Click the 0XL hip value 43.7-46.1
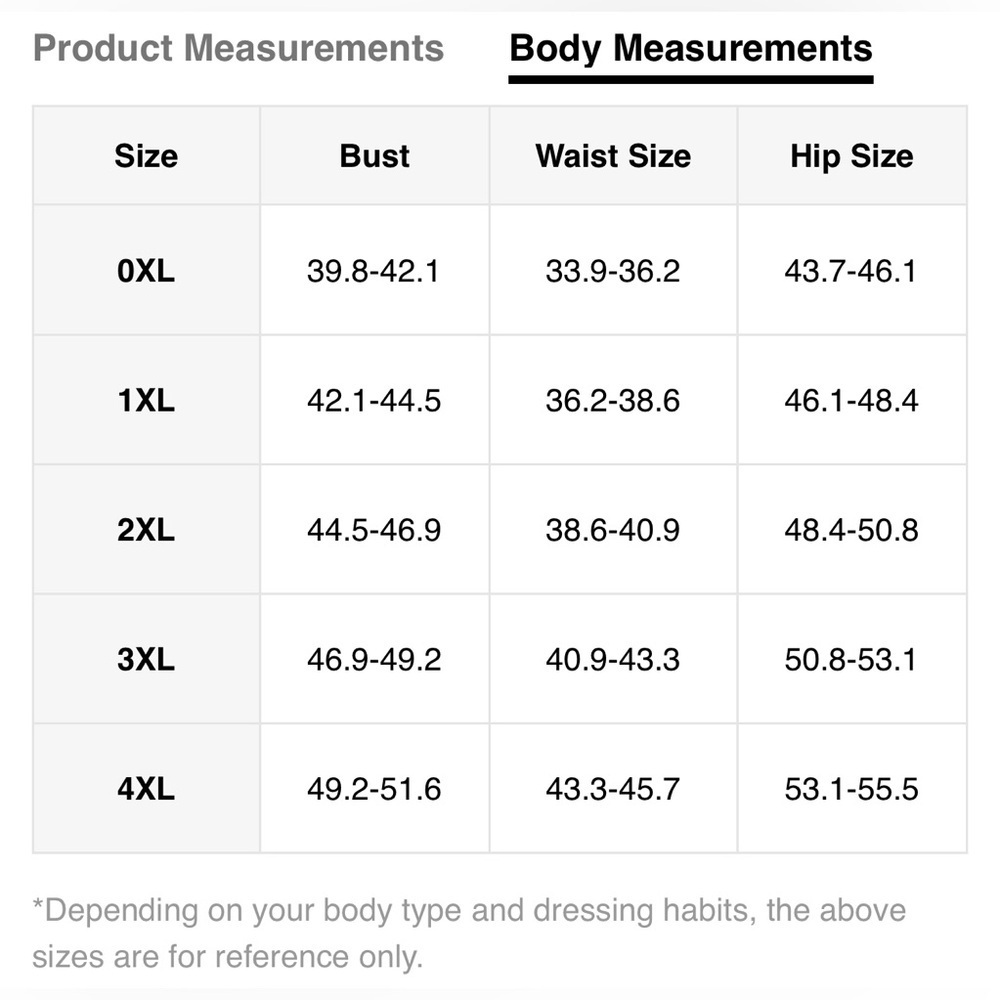 tap(850, 271)
